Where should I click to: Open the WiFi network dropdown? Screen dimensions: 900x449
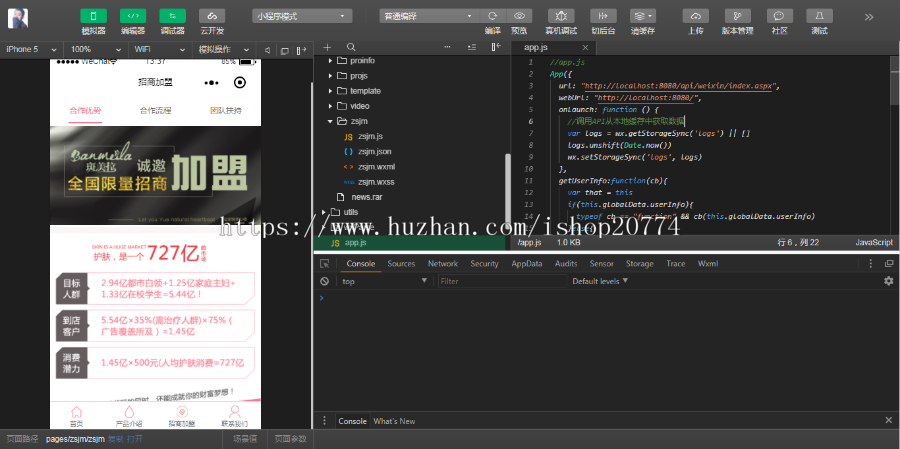[x=158, y=49]
